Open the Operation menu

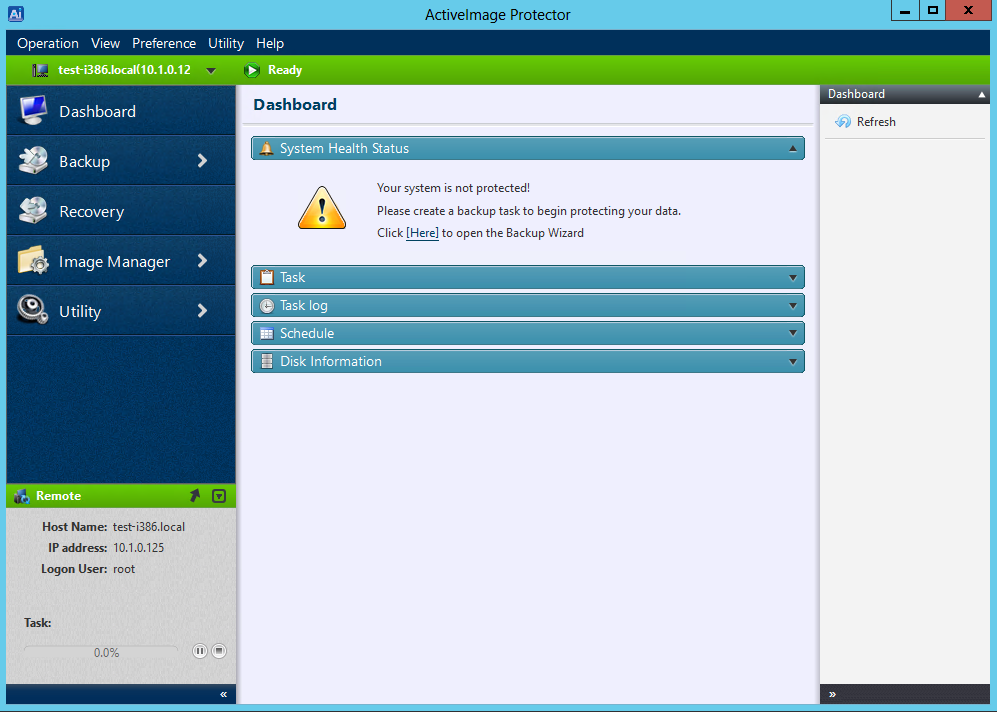[x=47, y=43]
